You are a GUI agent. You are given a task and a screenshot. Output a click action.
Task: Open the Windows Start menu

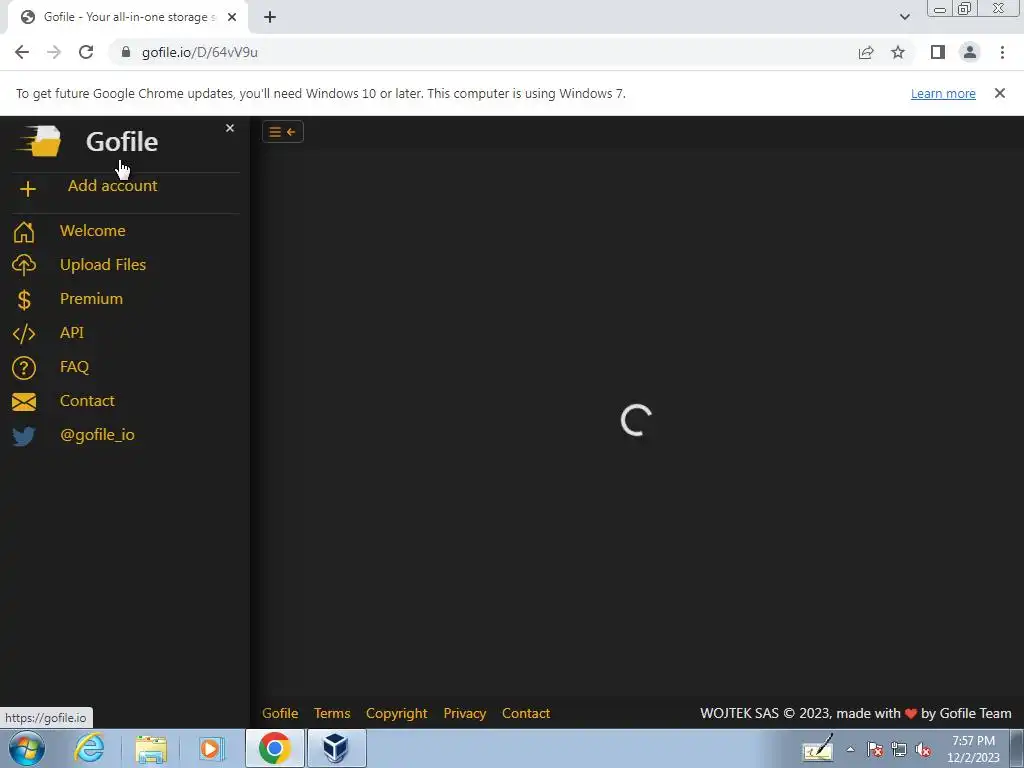27,748
